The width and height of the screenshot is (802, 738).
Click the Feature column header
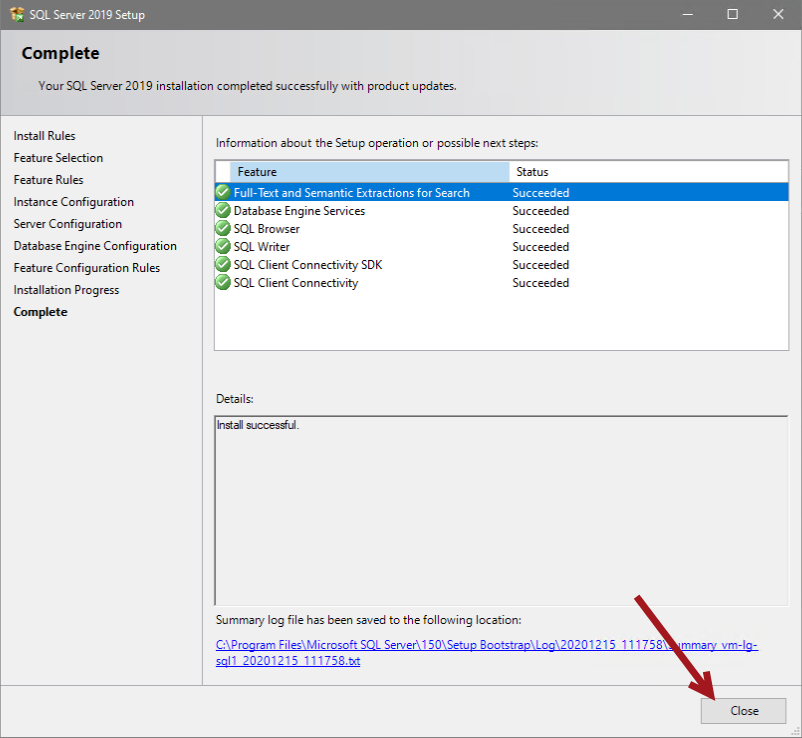369,172
